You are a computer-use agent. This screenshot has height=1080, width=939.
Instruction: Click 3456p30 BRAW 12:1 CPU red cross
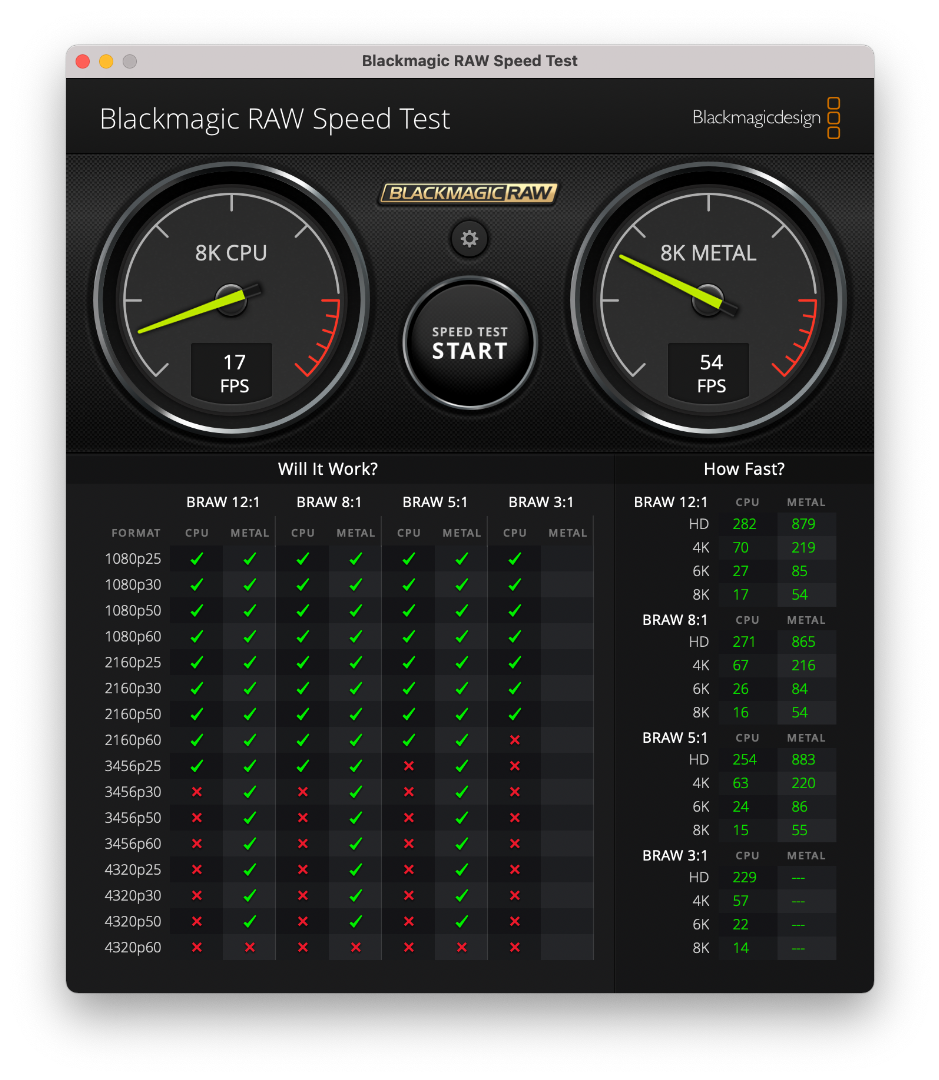coord(196,792)
